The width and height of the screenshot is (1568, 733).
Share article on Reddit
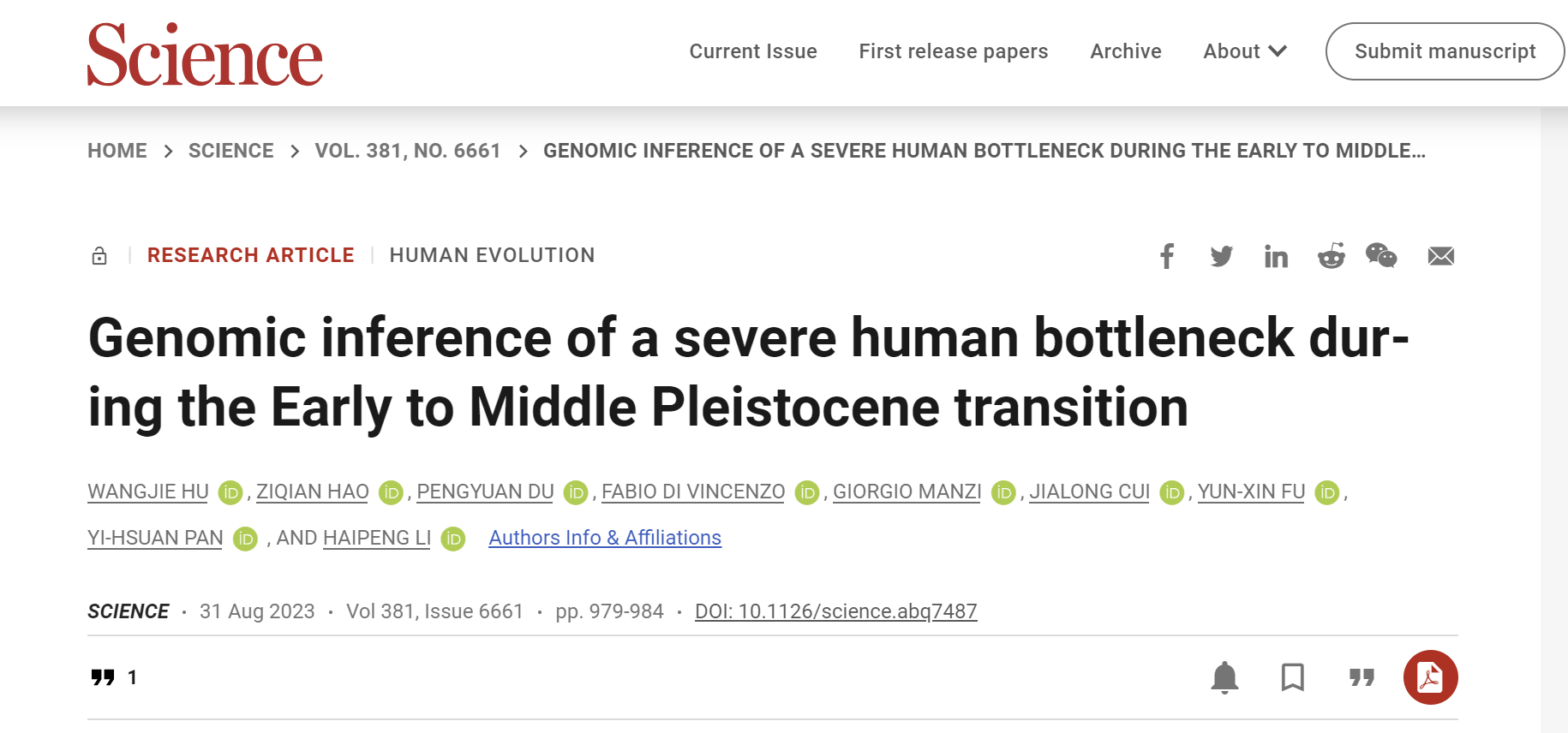tap(1331, 256)
